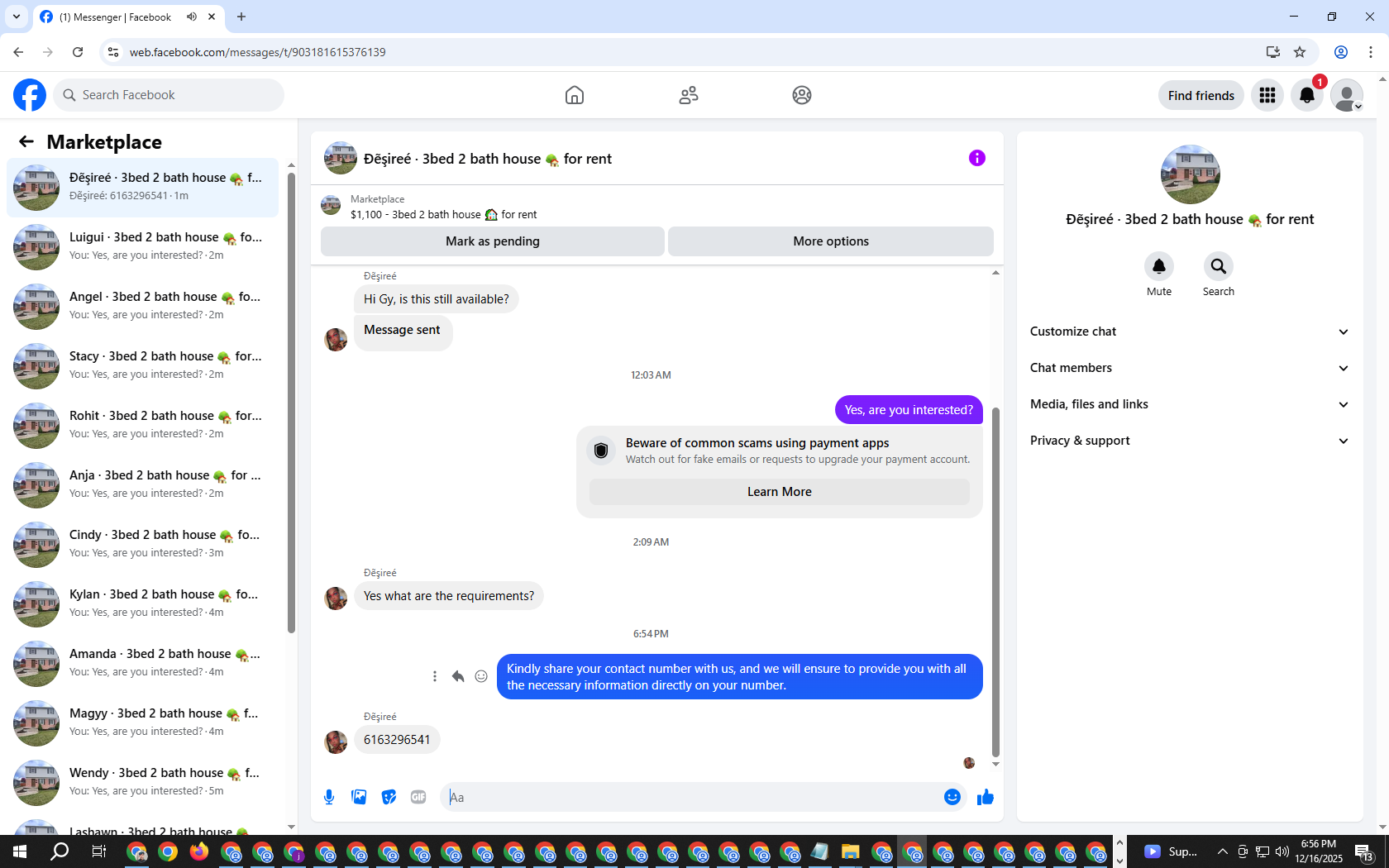Open File Explorer from the taskbar
The height and width of the screenshot is (868, 1389).
coord(850,851)
